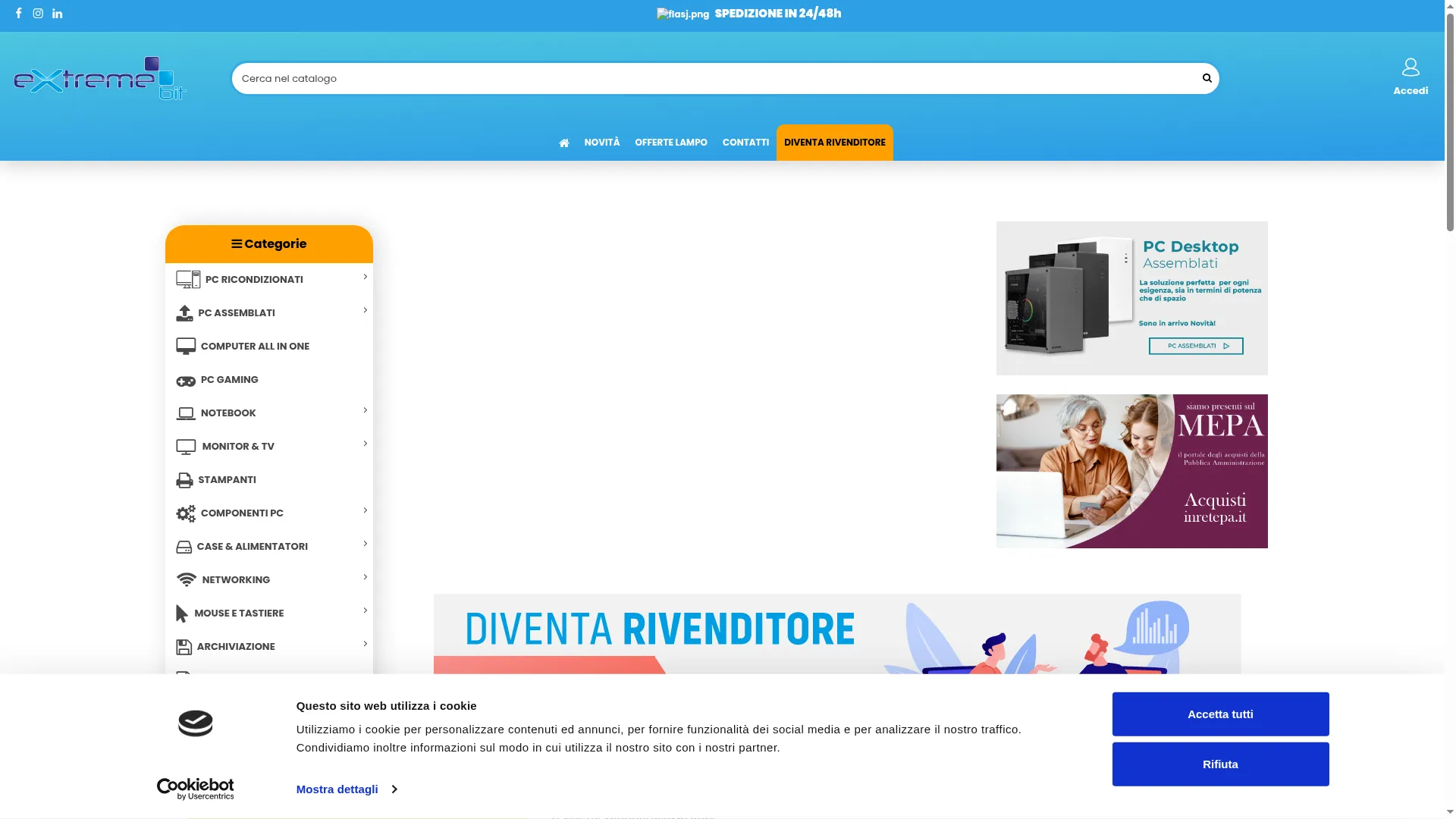Expand Notebook submenu arrow

coord(365,410)
